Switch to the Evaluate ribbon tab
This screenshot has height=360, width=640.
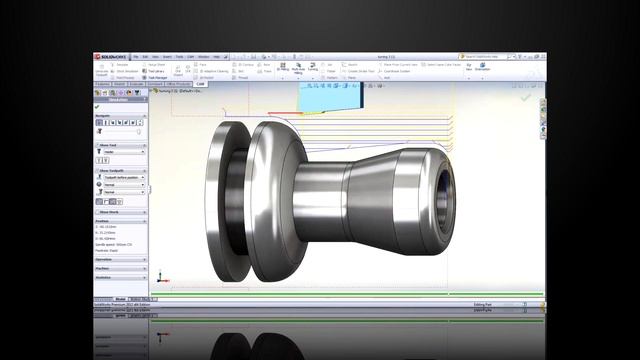click(x=137, y=84)
